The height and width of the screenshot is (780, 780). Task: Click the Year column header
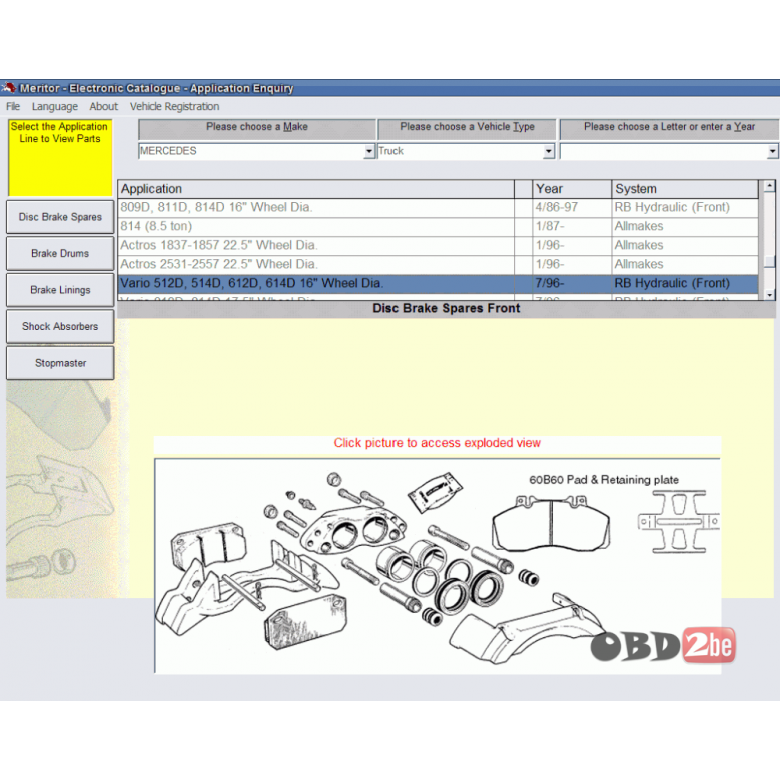click(572, 189)
